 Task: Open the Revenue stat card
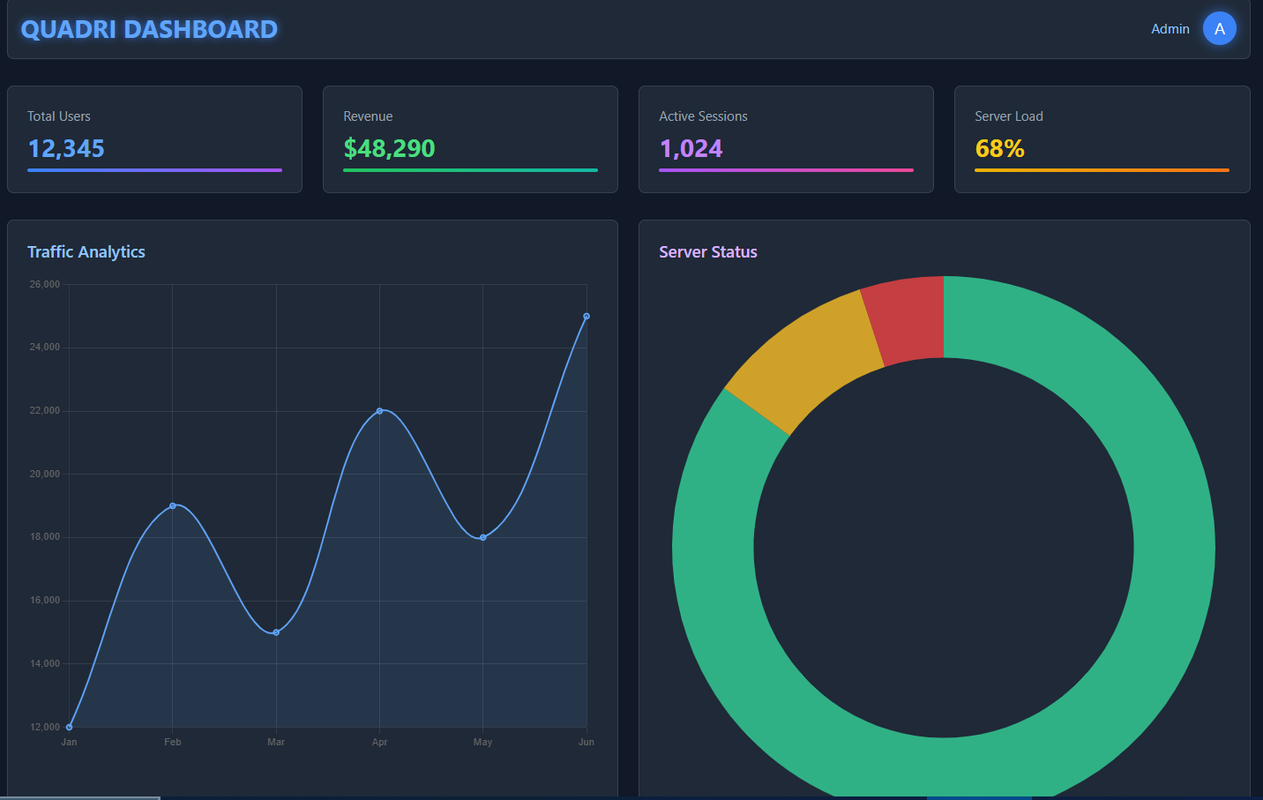point(470,139)
